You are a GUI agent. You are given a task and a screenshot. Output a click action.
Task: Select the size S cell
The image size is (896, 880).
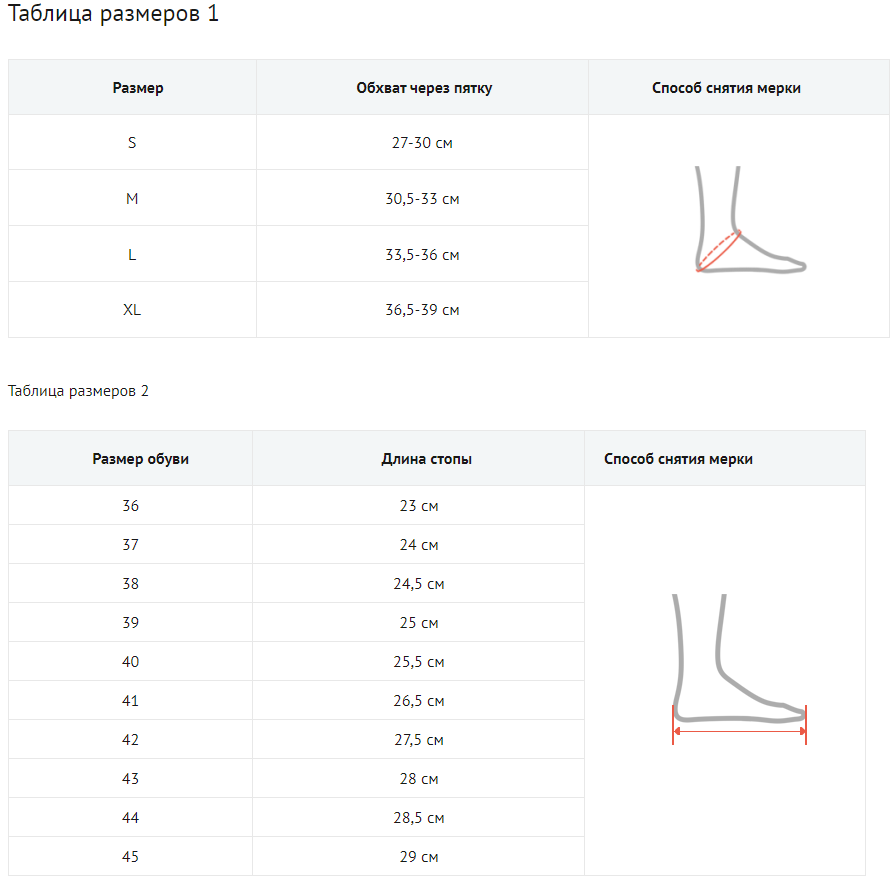pyautogui.click(x=132, y=143)
